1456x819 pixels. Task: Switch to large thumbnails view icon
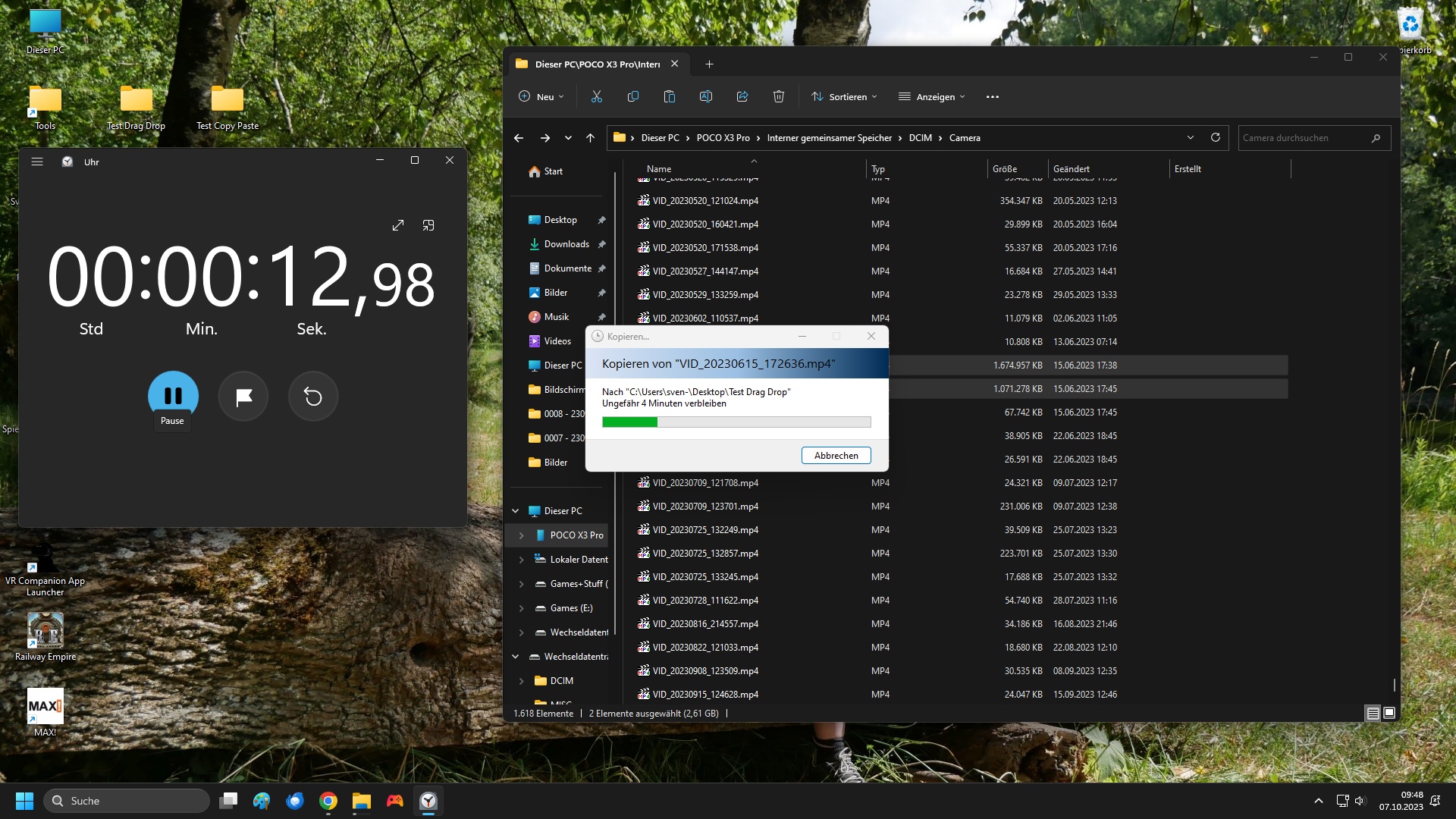(1389, 713)
